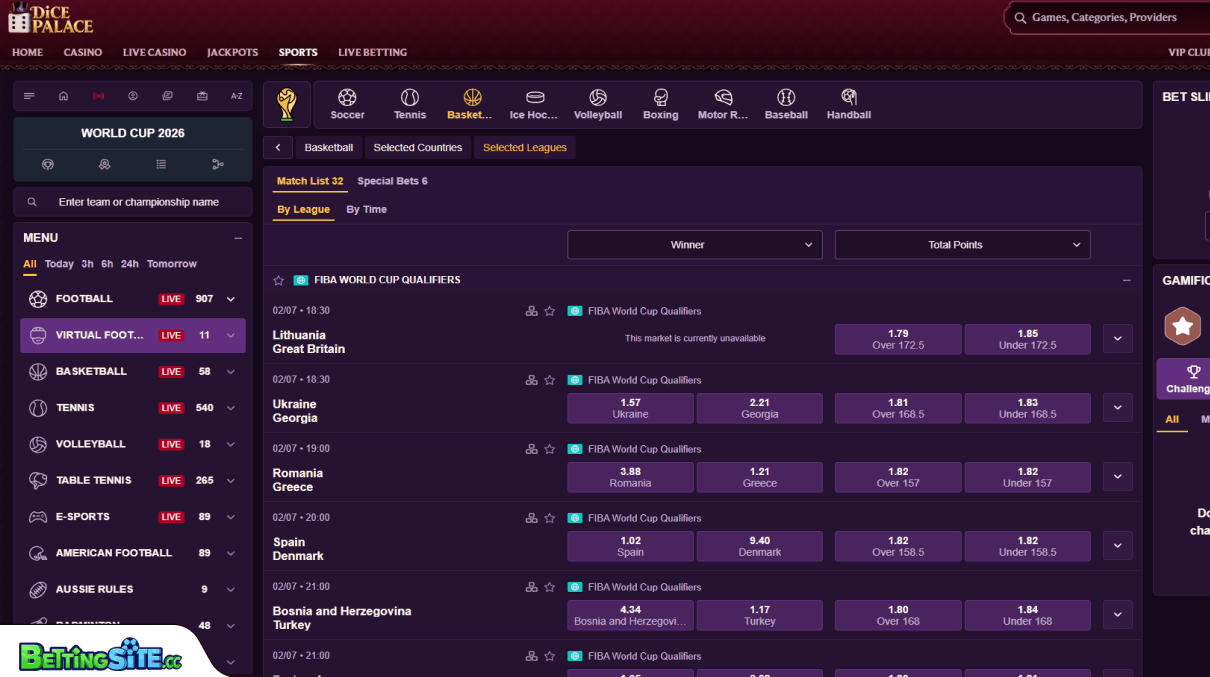
Task: Click the World Cup 2026 ball icon
Action: pyautogui.click(x=47, y=164)
